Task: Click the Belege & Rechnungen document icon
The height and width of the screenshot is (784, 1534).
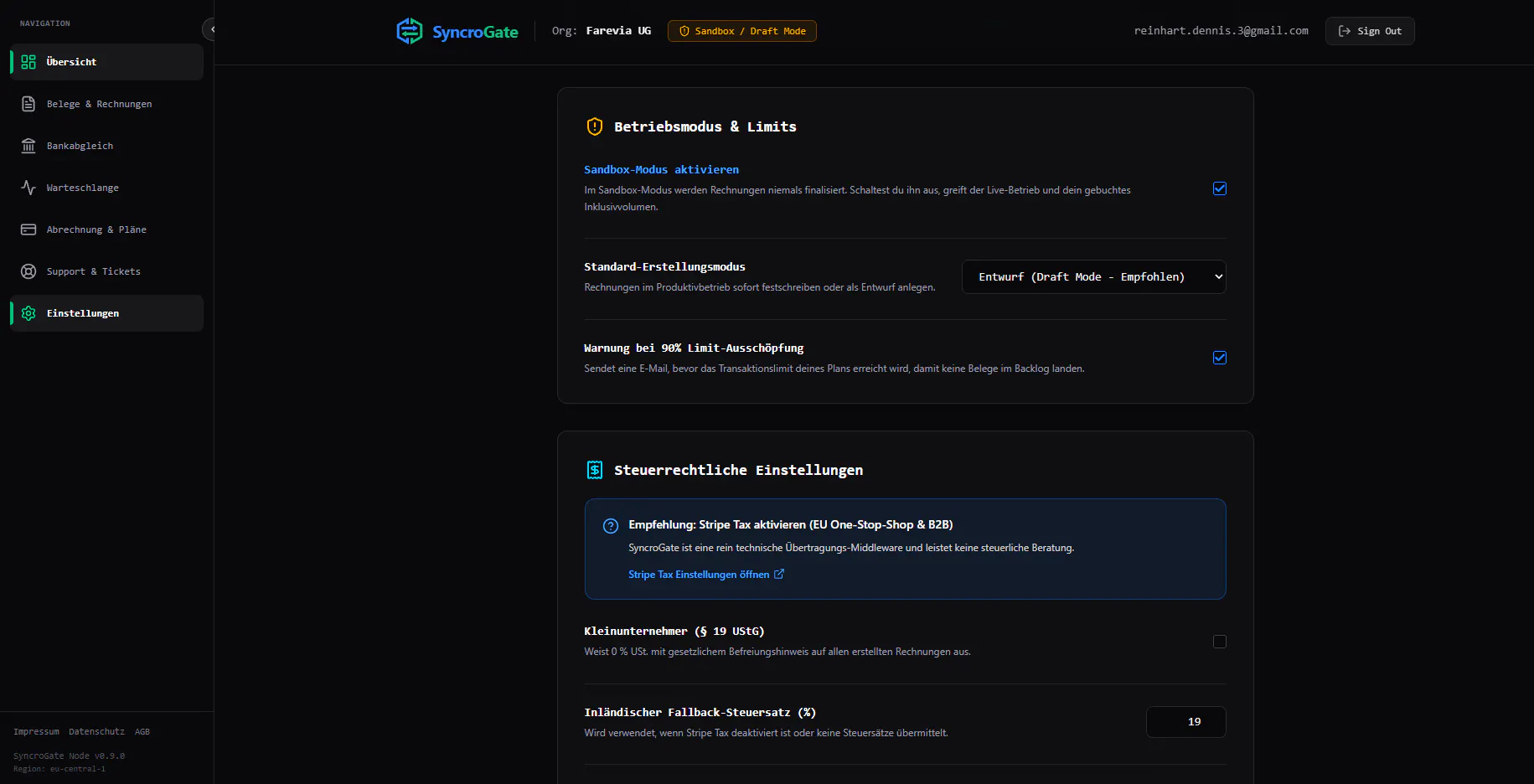Action: (x=28, y=104)
